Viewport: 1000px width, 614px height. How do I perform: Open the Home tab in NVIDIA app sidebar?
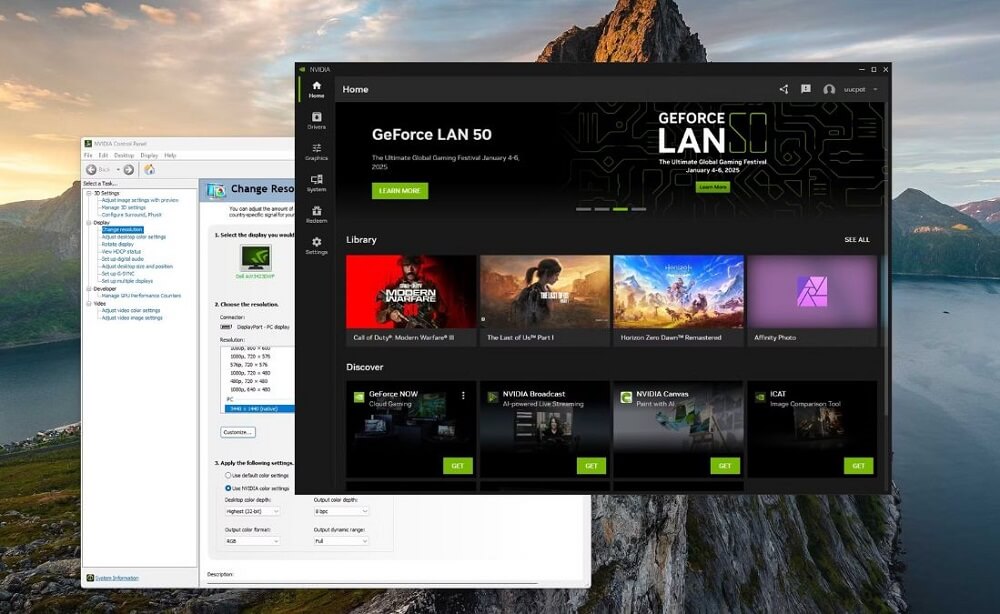coord(316,89)
